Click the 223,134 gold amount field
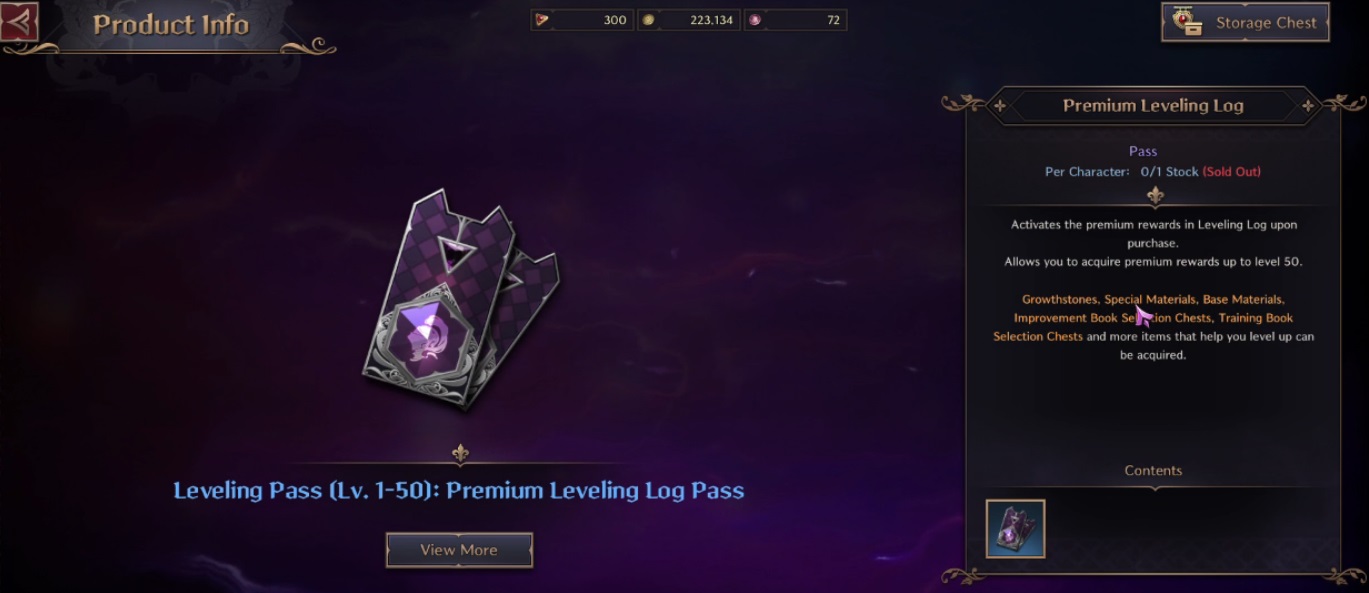Image resolution: width=1369 pixels, height=593 pixels. 688,20
